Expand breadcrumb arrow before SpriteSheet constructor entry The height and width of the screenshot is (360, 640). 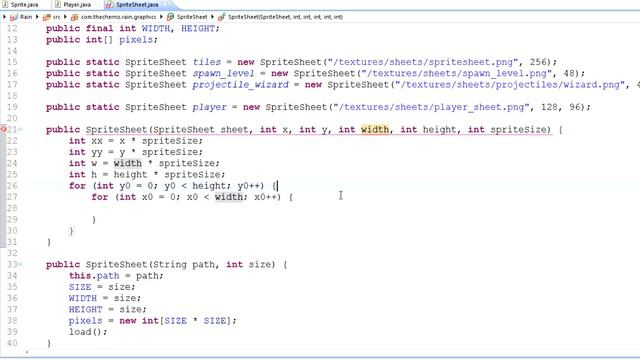pyautogui.click(x=213, y=17)
